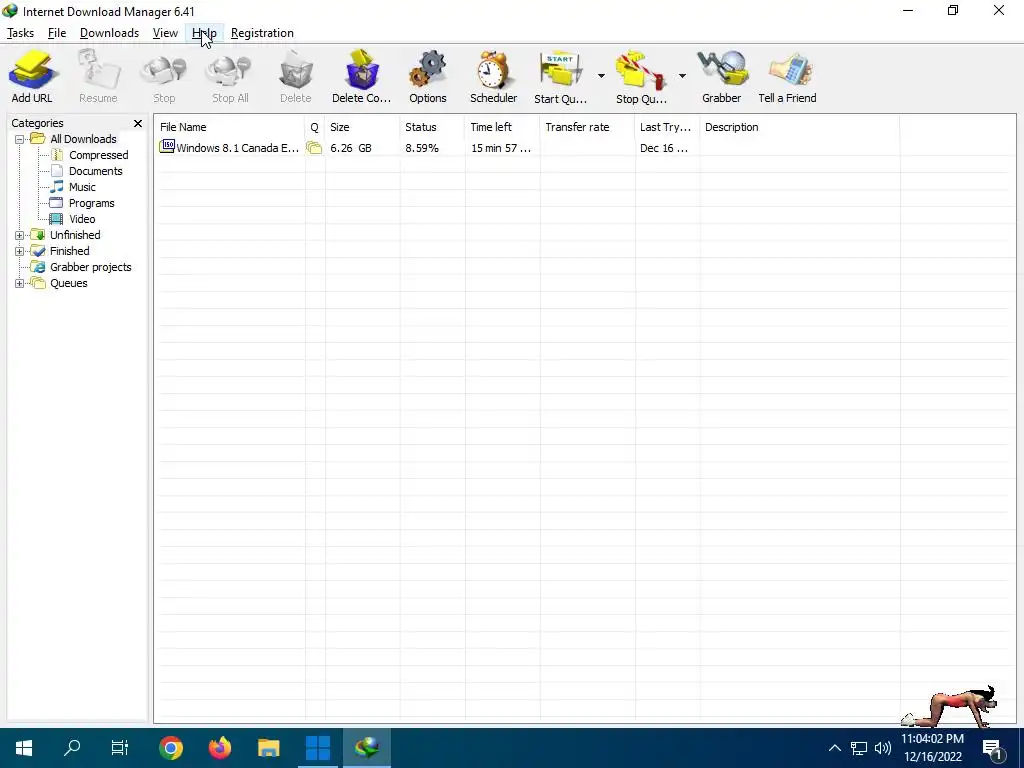Image resolution: width=1024 pixels, height=768 pixels.
Task: Collapse the All Downloads tree node
Action: 20,139
